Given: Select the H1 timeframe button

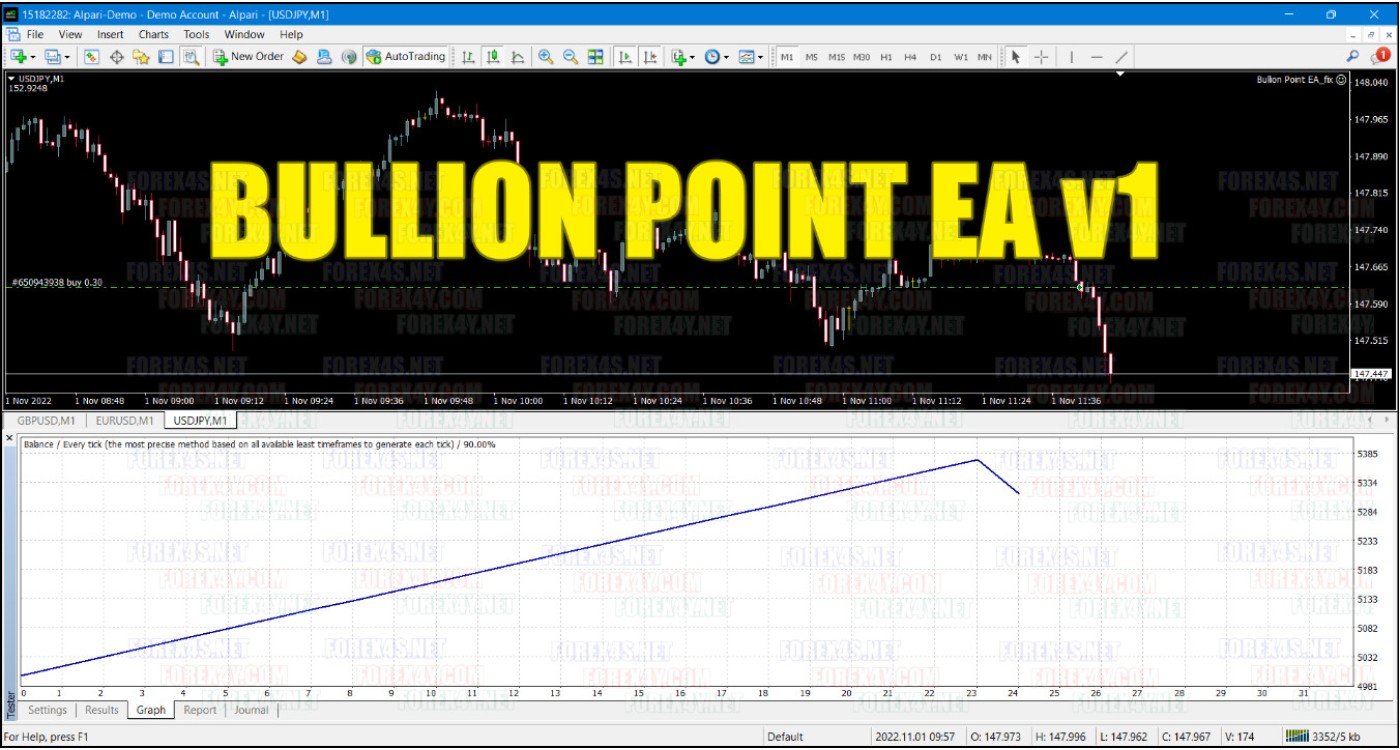Looking at the screenshot, I should pos(886,57).
